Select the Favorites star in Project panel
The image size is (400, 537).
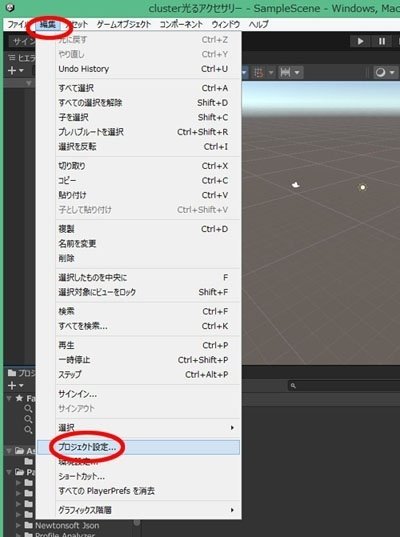[19, 398]
